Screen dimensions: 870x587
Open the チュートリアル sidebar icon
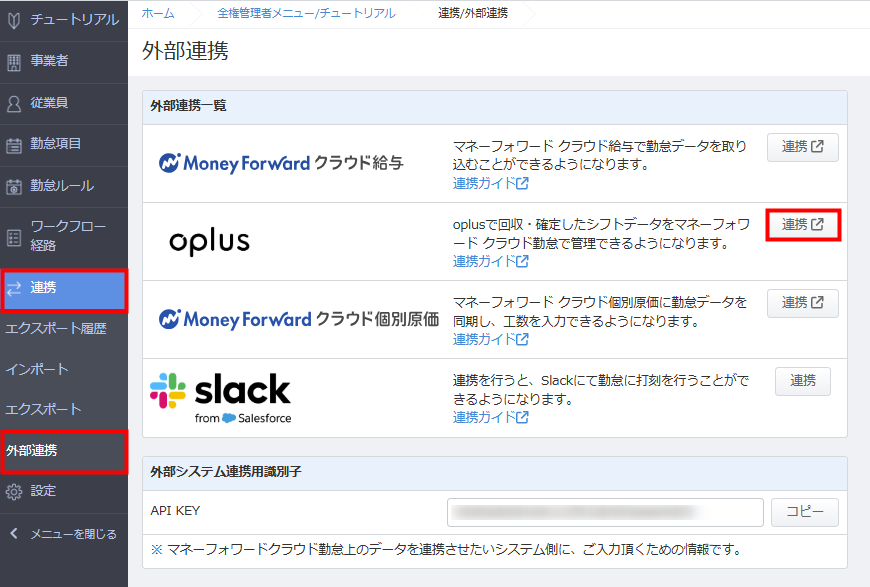pyautogui.click(x=14, y=21)
